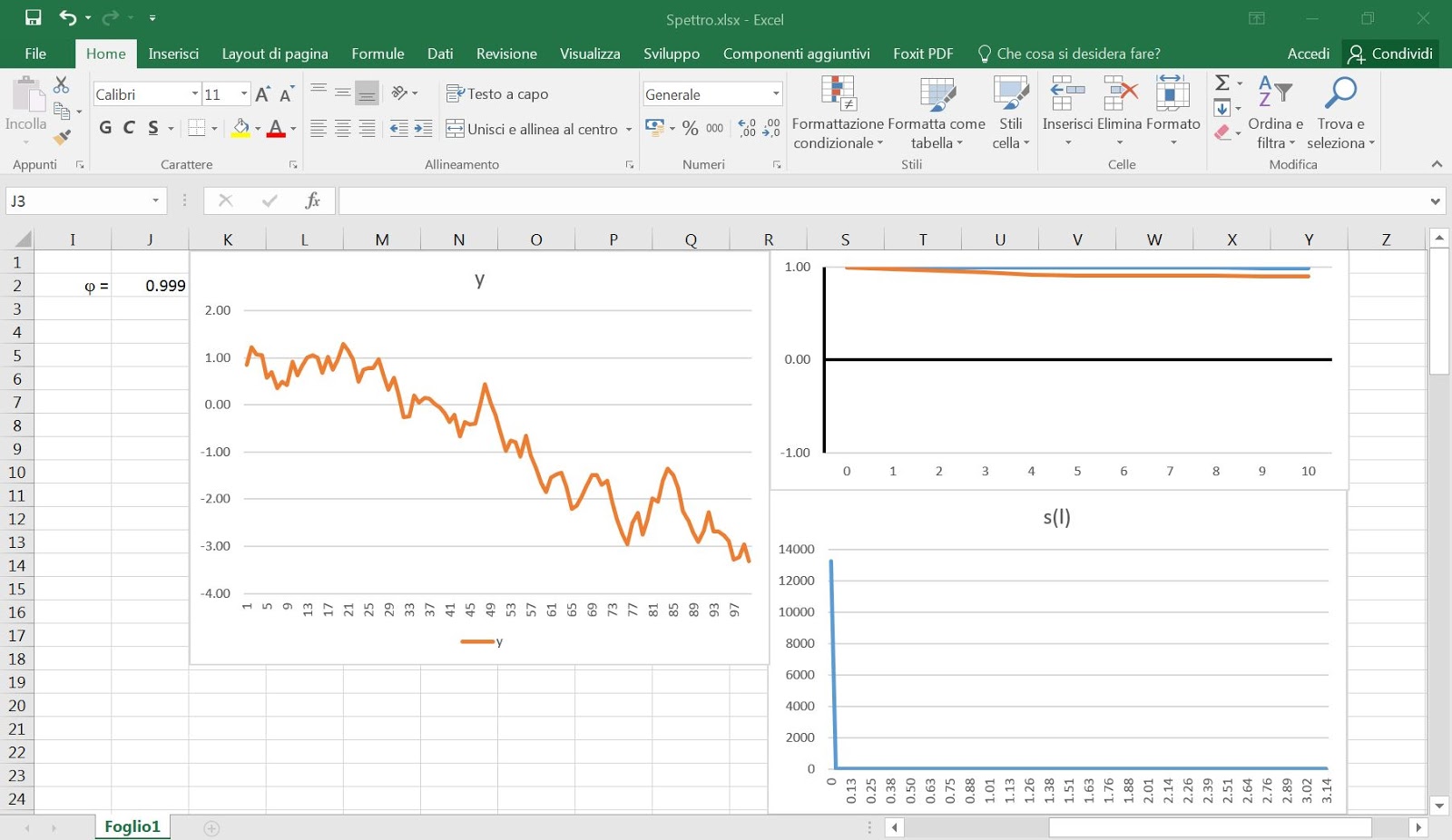1452x840 pixels.
Task: Open the Name Box dropdown arrow
Action: pos(155,200)
